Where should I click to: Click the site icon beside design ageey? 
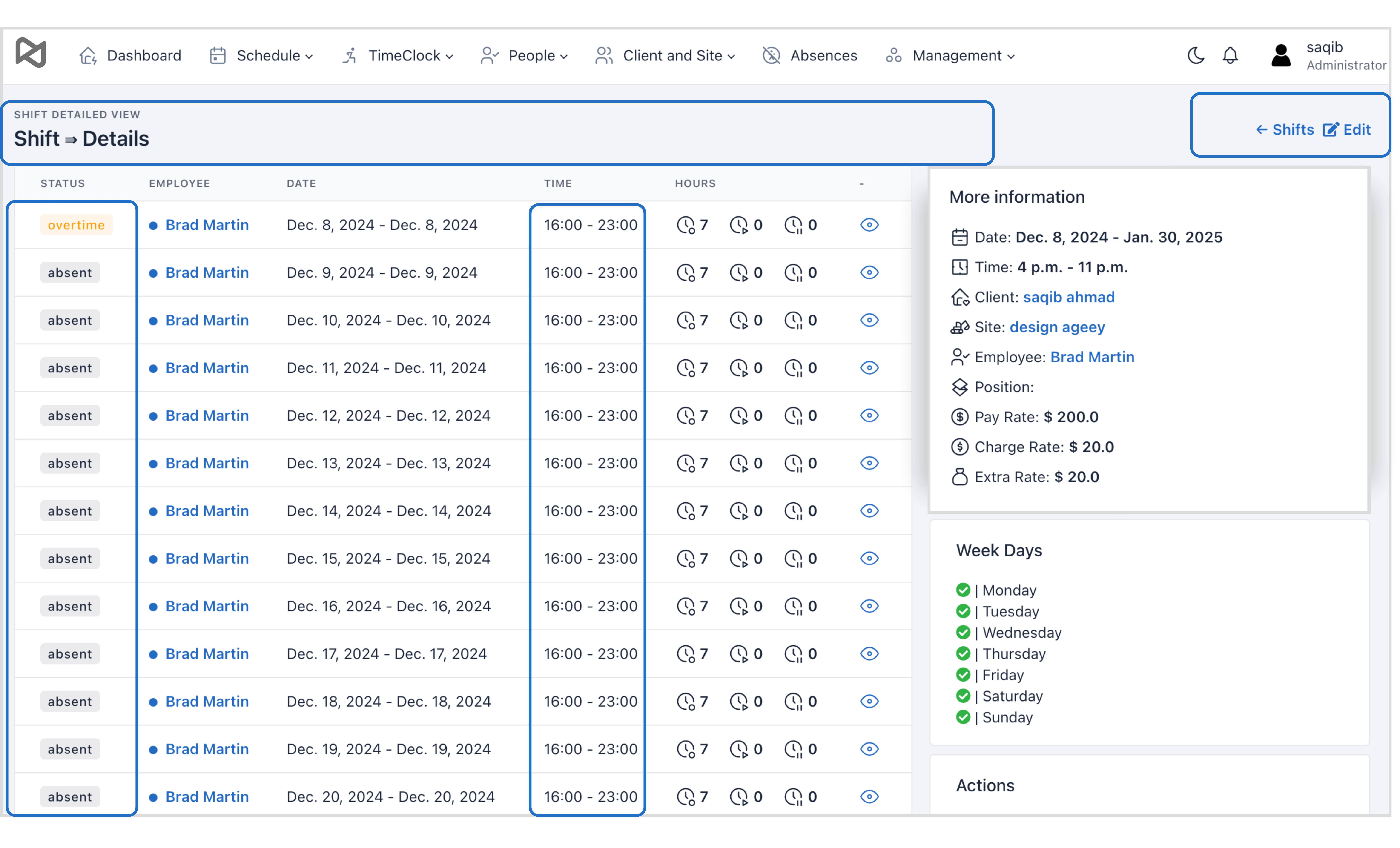960,327
